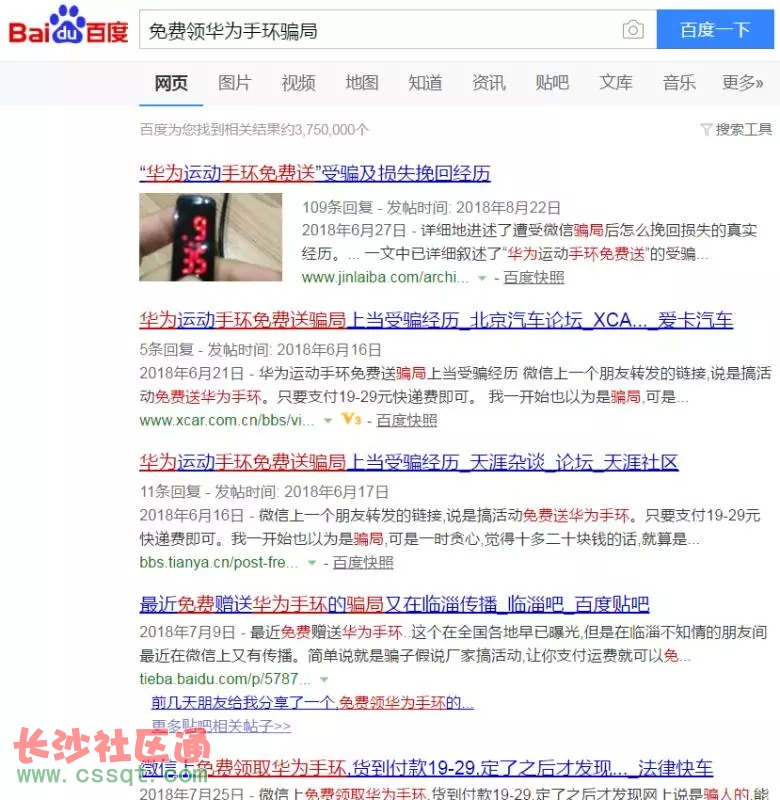Expand the 更多» menu
This screenshot has width=780, height=800.
(742, 83)
